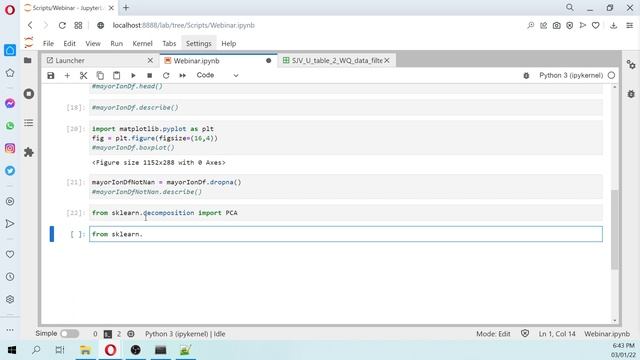Open the file browser folder icon
640x360 pixels.
point(28,60)
